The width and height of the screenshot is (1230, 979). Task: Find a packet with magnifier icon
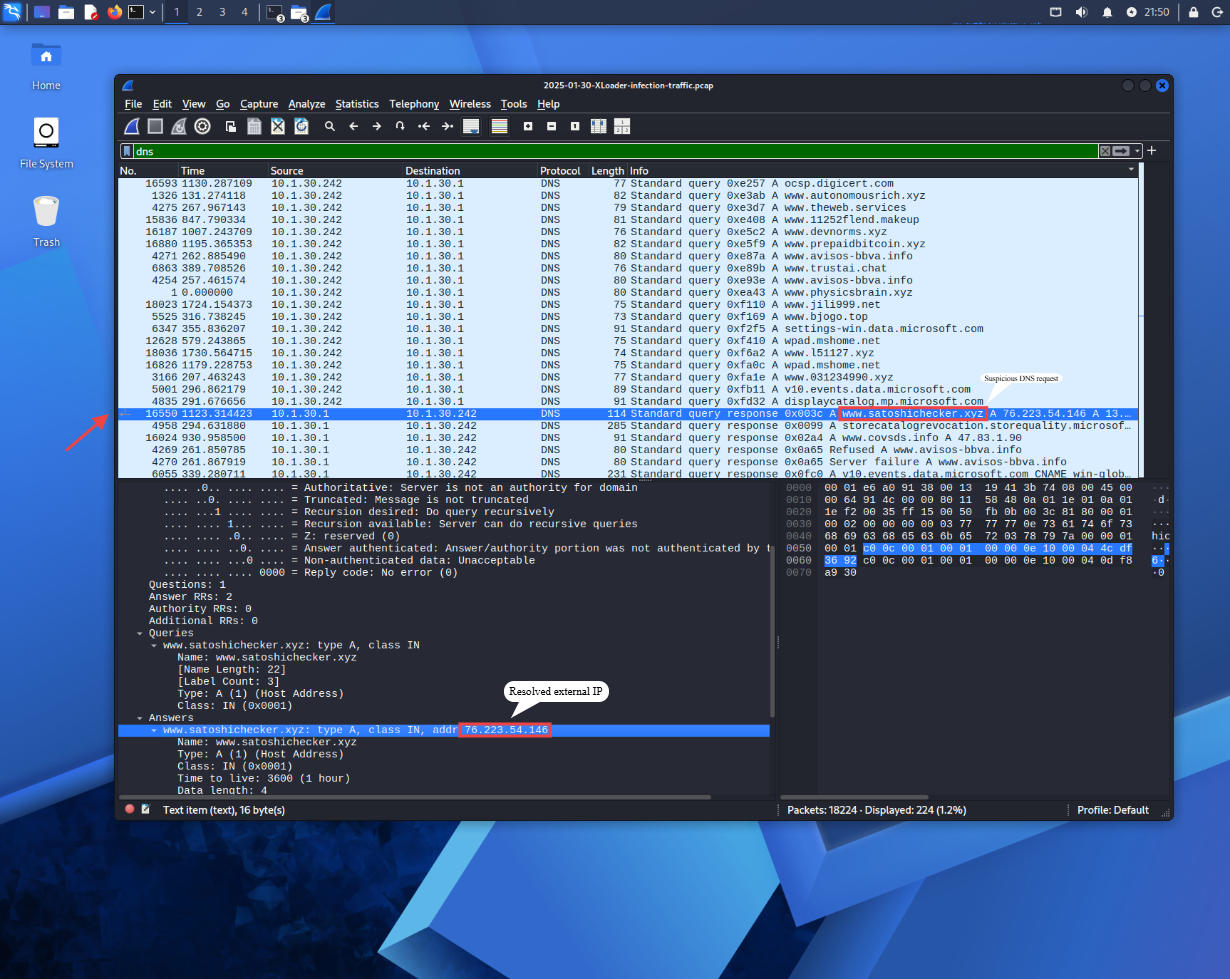coord(330,126)
